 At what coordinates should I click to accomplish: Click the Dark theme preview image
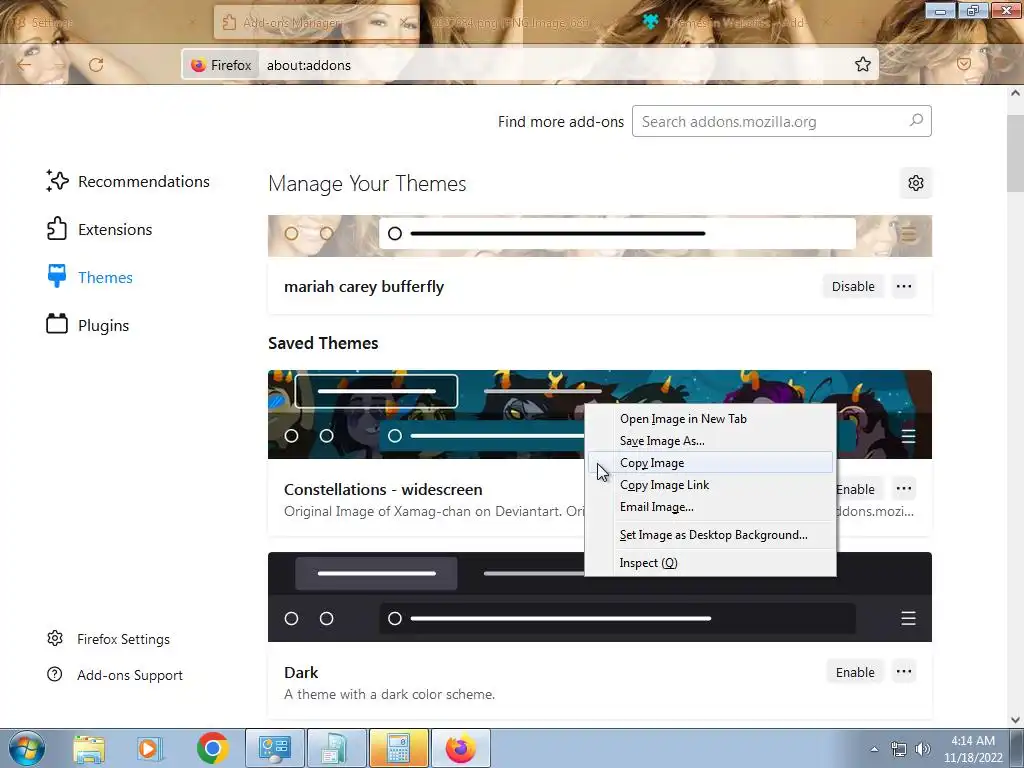[x=600, y=597]
